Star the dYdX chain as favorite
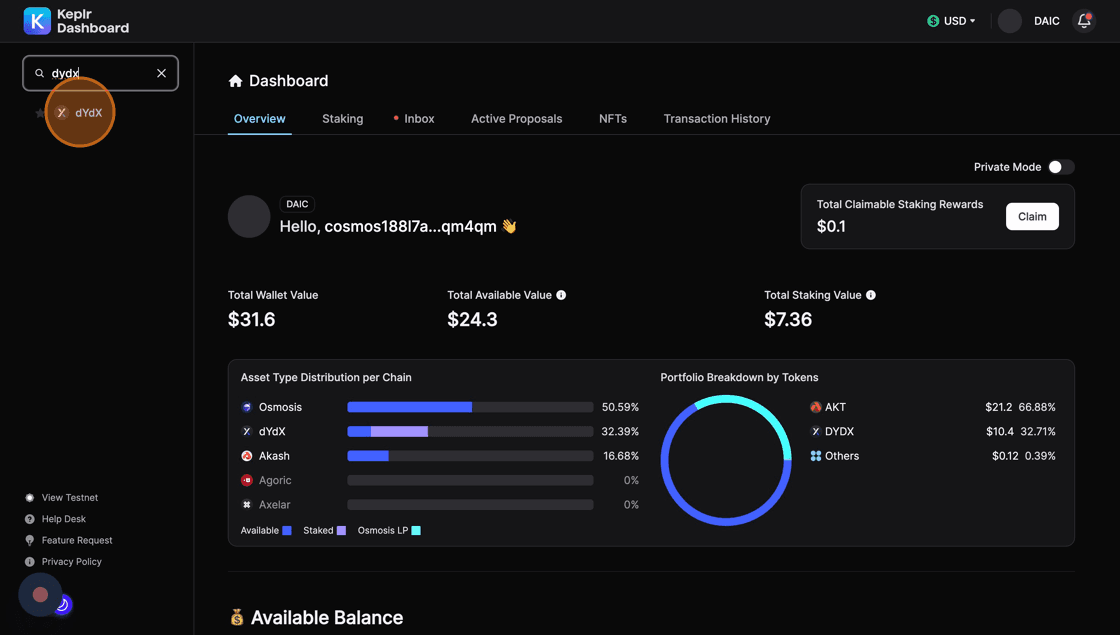This screenshot has width=1120, height=635. click(40, 113)
